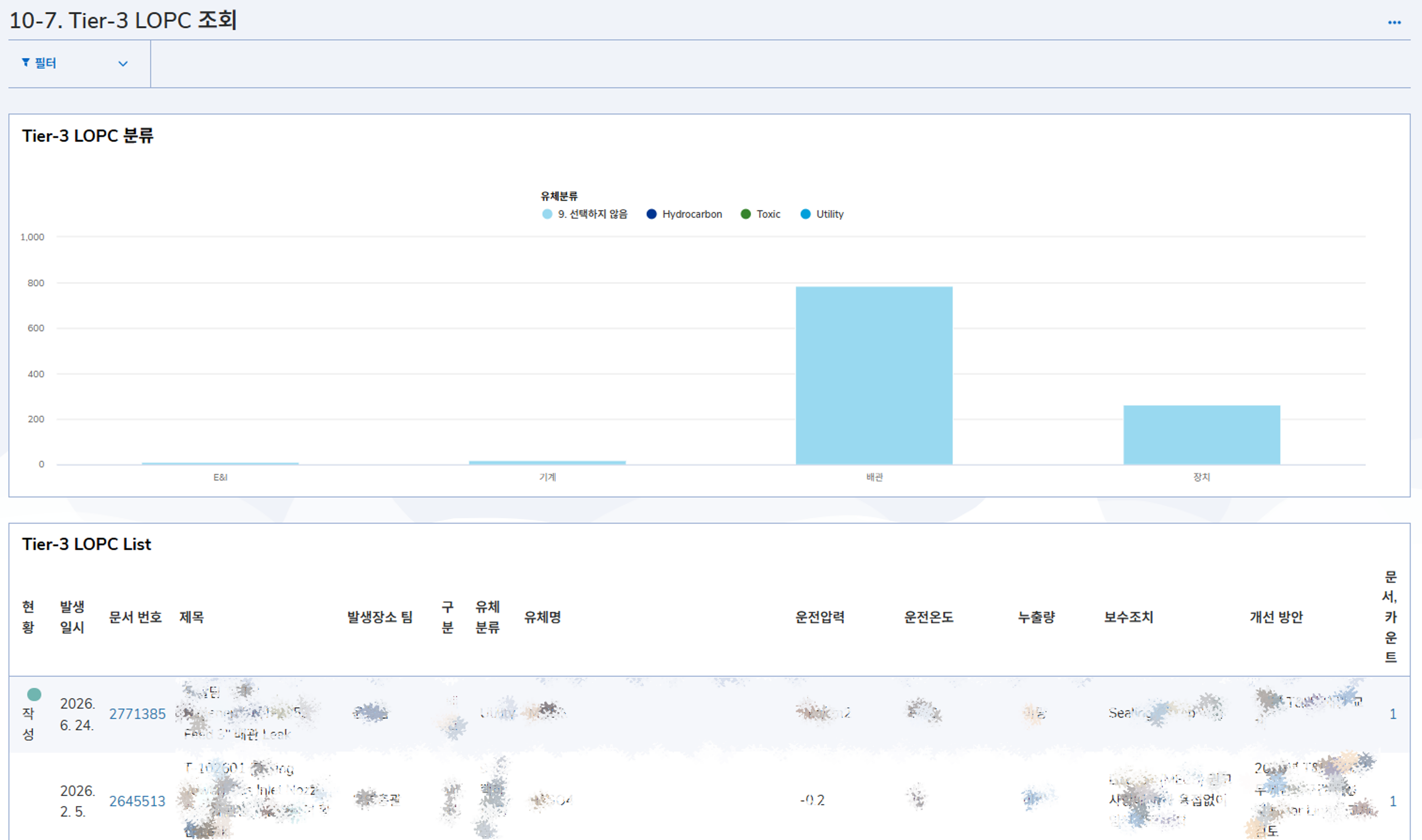This screenshot has height=840, width=1422.
Task: Select the 장치 bar in chart
Action: [1201, 435]
